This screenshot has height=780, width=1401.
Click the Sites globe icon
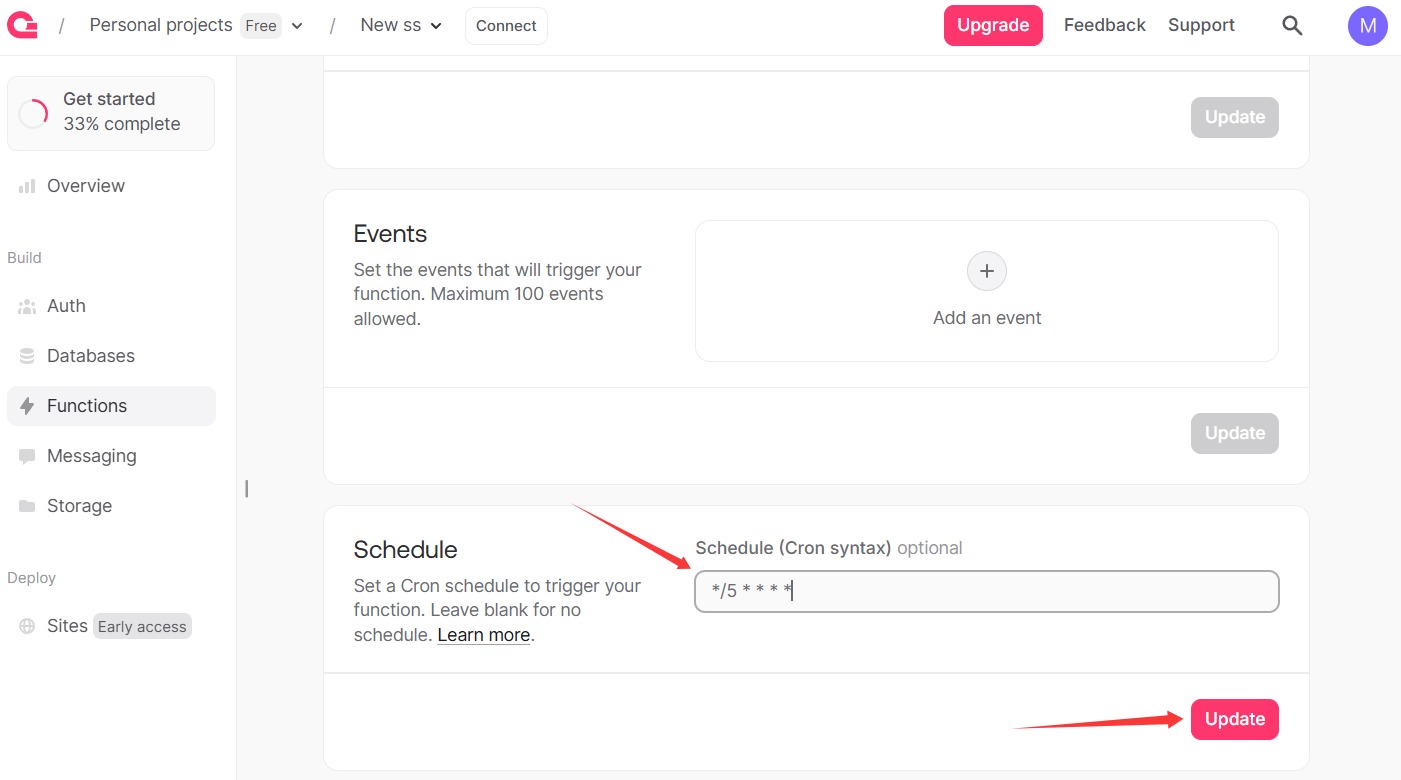pyautogui.click(x=27, y=626)
